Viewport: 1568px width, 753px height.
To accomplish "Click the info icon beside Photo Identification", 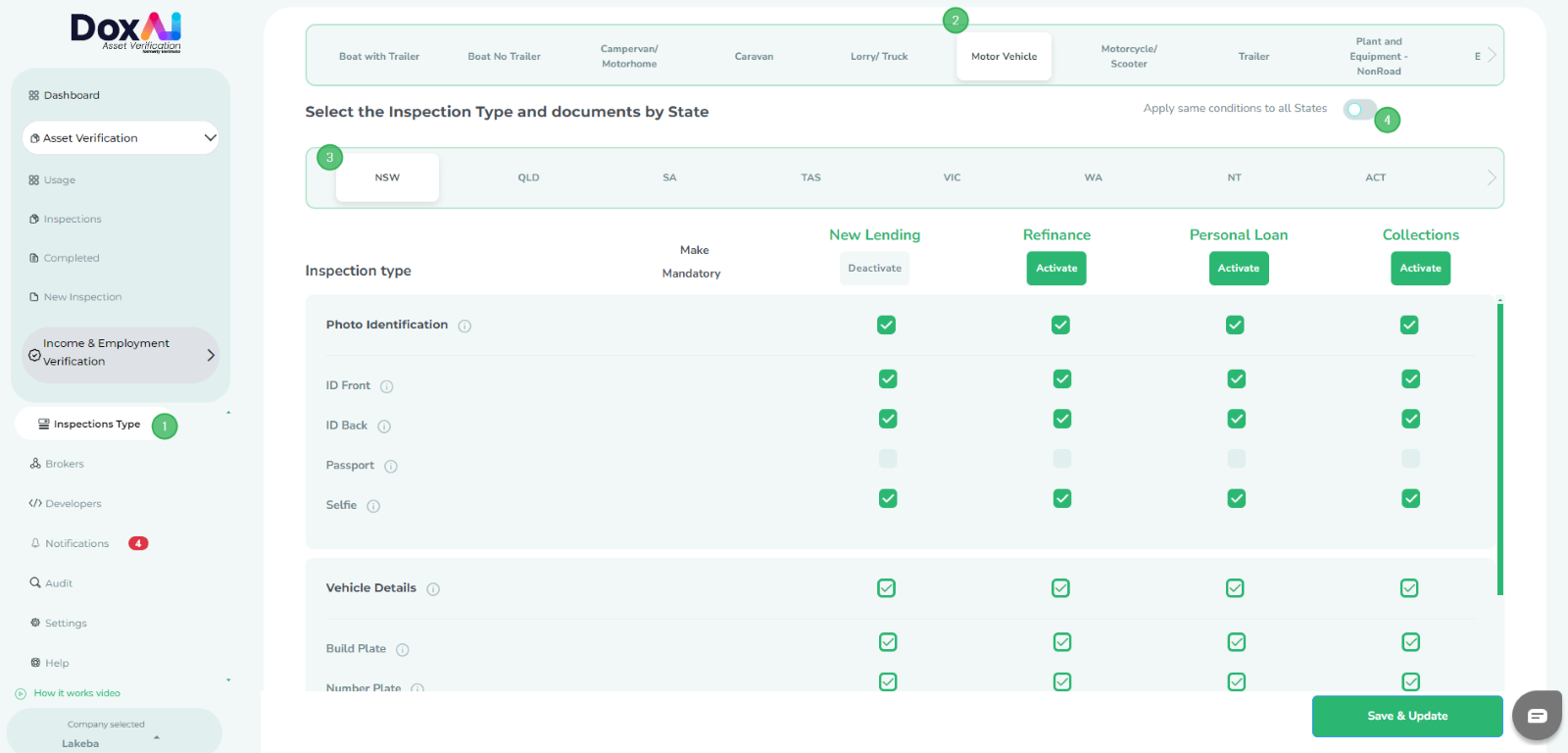I will (465, 326).
